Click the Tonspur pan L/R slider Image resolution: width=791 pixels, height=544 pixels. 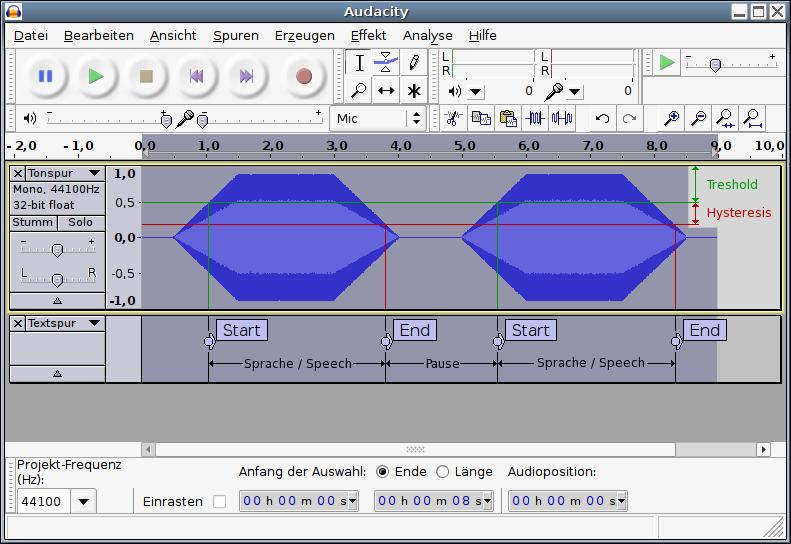tap(58, 280)
